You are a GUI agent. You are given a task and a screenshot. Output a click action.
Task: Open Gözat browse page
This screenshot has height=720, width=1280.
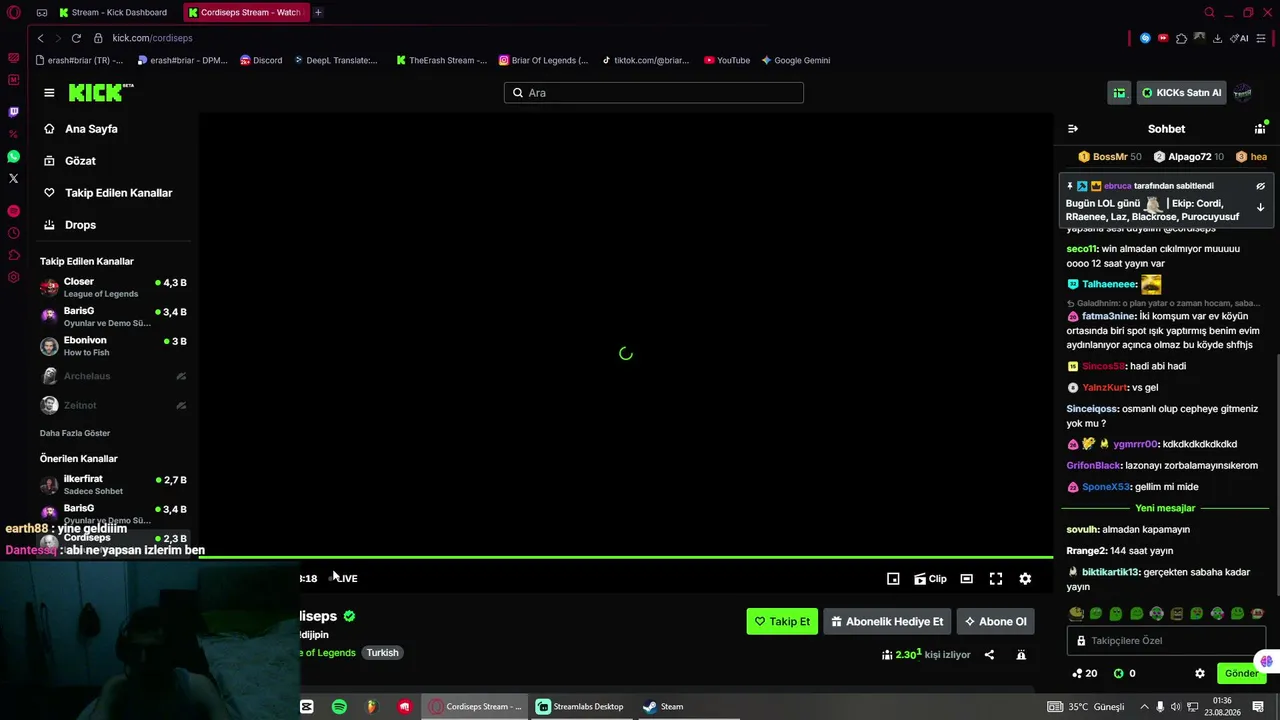[80, 161]
